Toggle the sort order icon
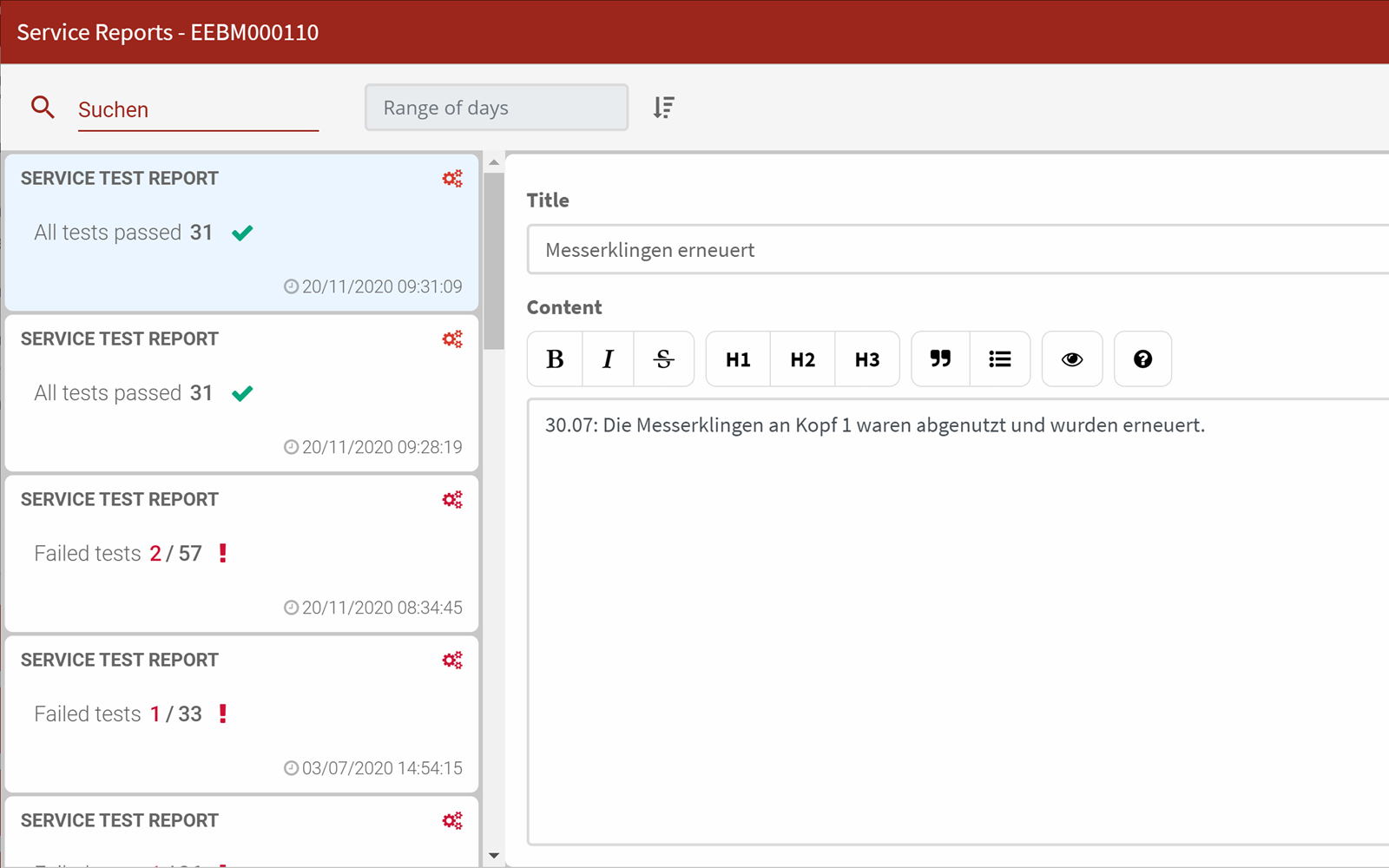The height and width of the screenshot is (868, 1389). [x=663, y=108]
